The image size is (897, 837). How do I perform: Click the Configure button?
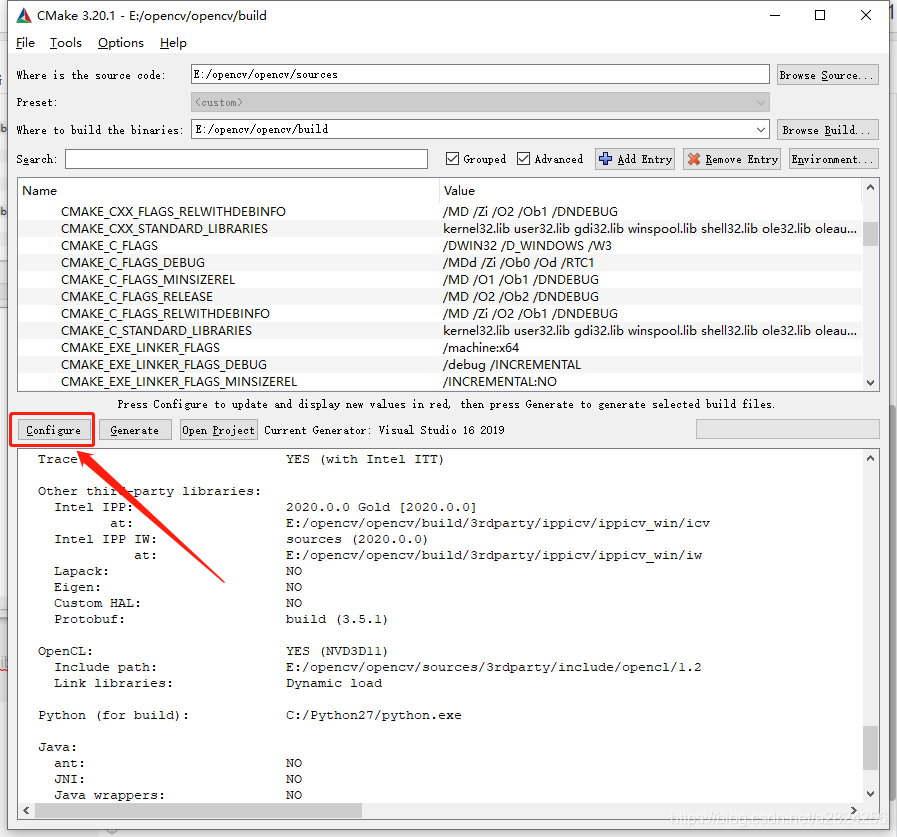(53, 430)
